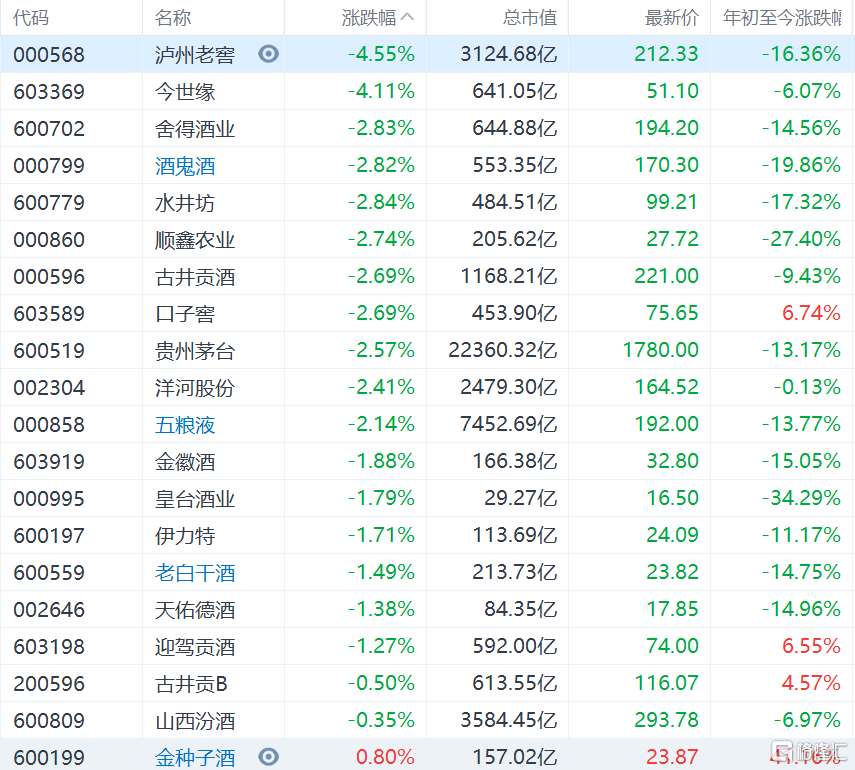
Task: Click 老白干酒's latest price 23.82
Action: click(x=672, y=572)
